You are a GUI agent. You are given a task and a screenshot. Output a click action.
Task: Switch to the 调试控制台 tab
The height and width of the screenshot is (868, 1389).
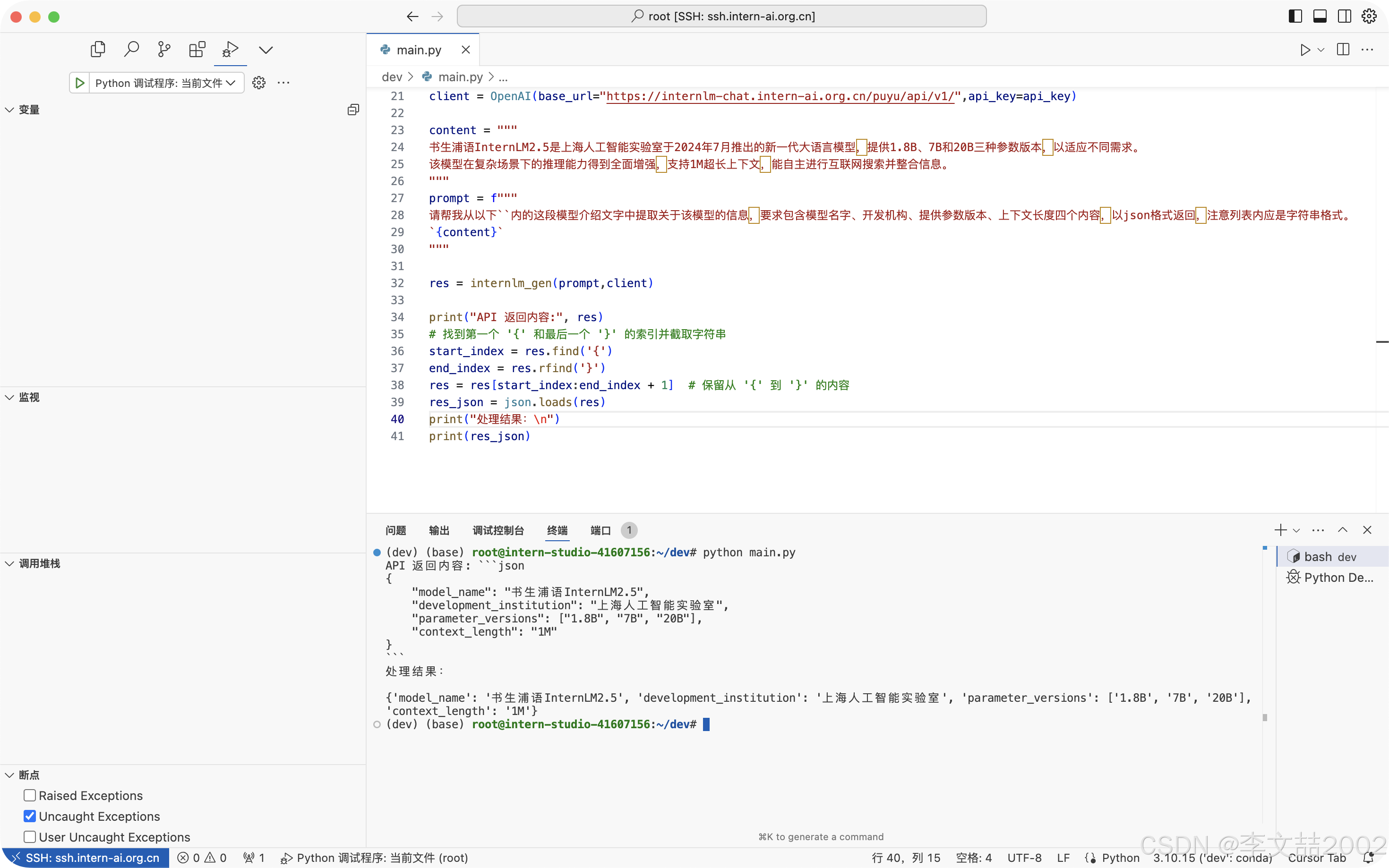pyautogui.click(x=497, y=530)
